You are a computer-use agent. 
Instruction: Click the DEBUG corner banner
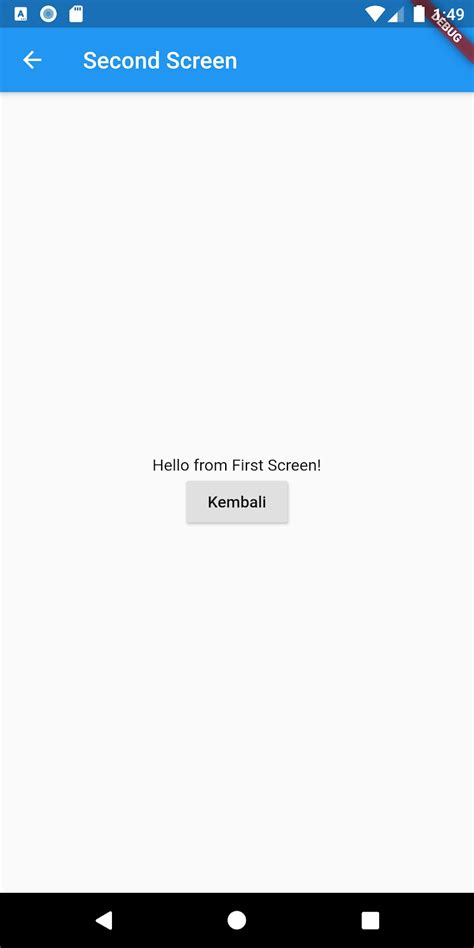[x=446, y=24]
